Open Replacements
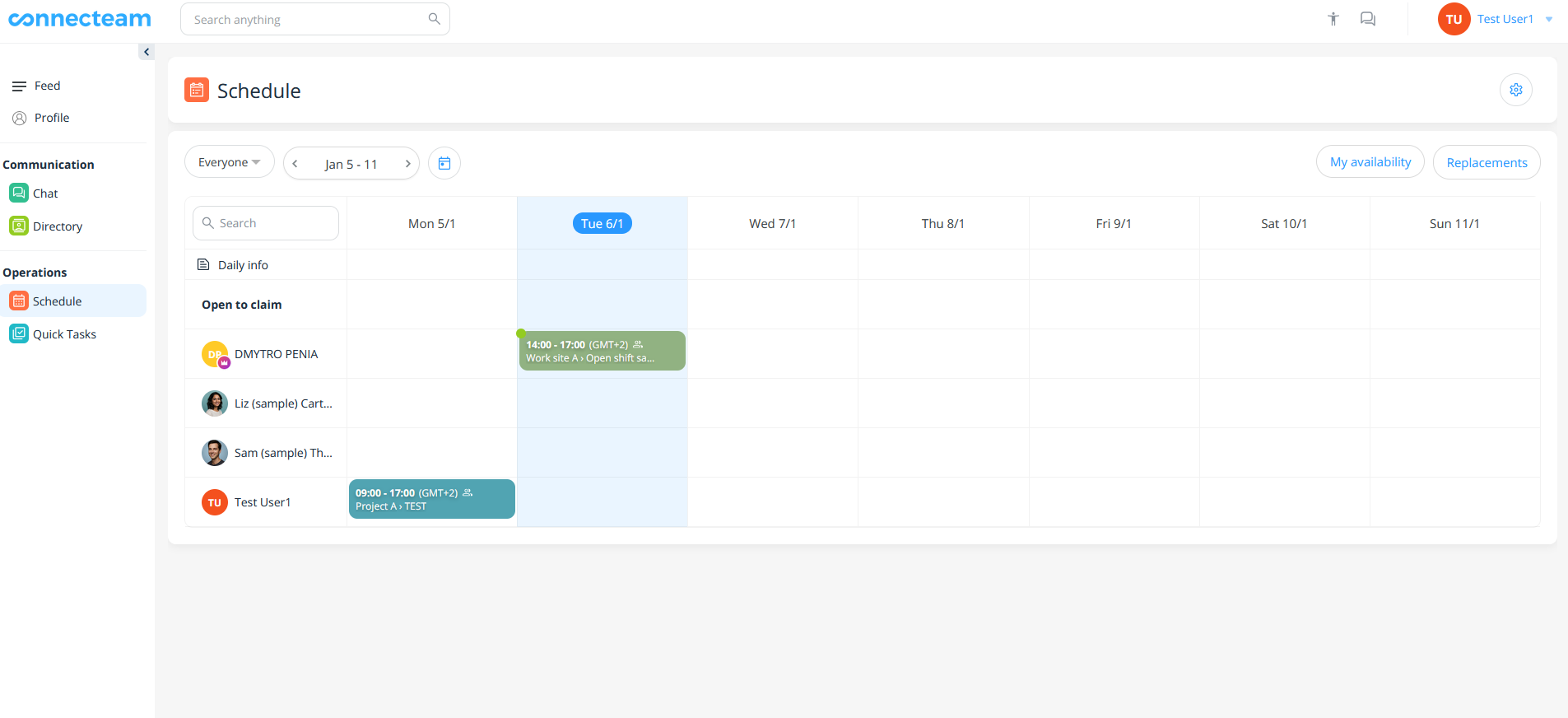Screen dimensions: 1568x718 (1487, 162)
